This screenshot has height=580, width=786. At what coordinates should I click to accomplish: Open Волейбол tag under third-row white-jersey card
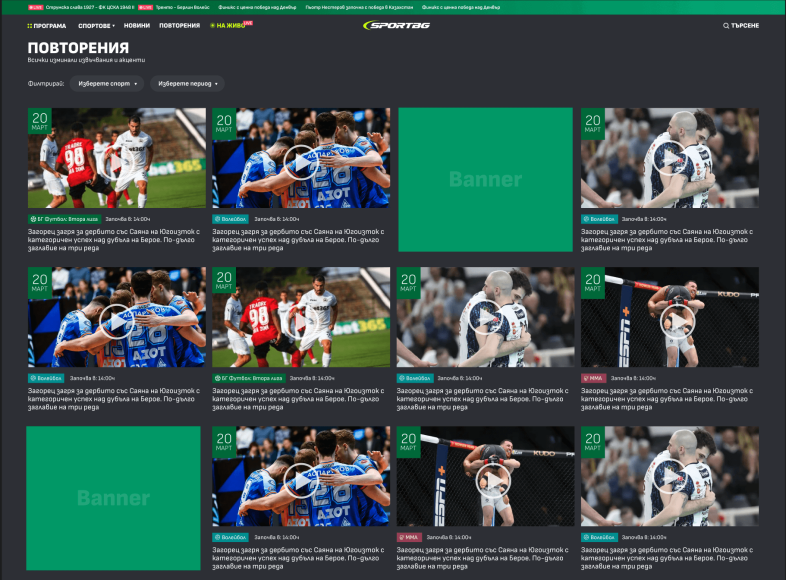coord(599,537)
